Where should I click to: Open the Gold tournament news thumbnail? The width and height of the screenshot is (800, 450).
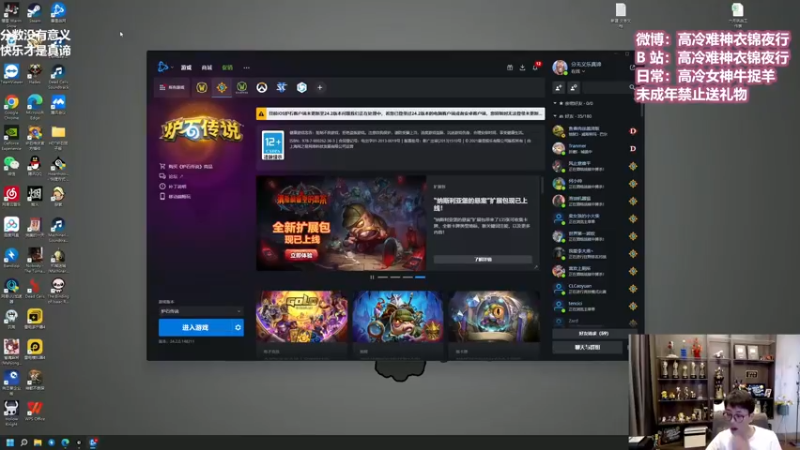click(x=302, y=316)
